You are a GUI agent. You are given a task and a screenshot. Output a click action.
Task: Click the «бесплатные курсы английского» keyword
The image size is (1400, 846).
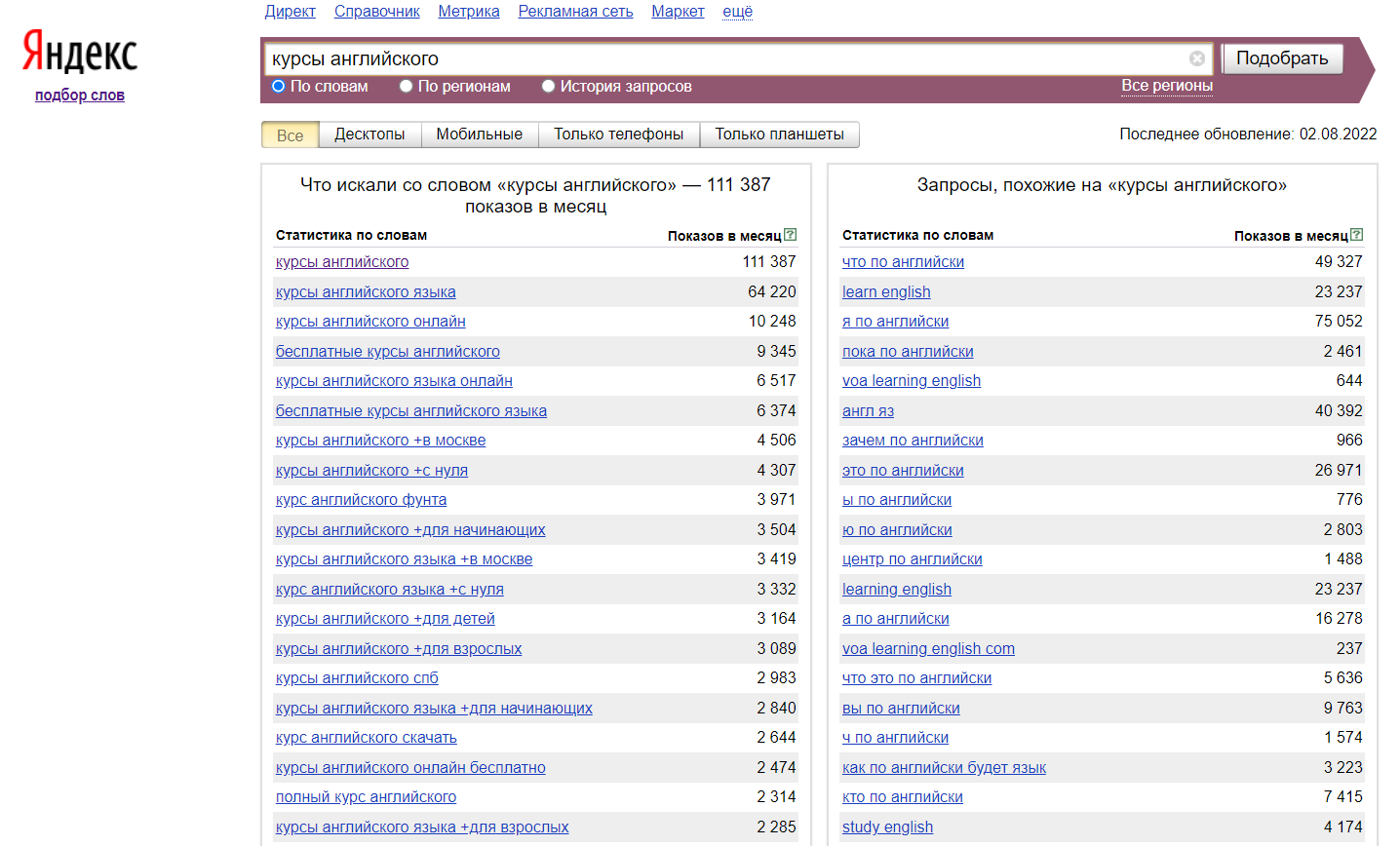387,351
